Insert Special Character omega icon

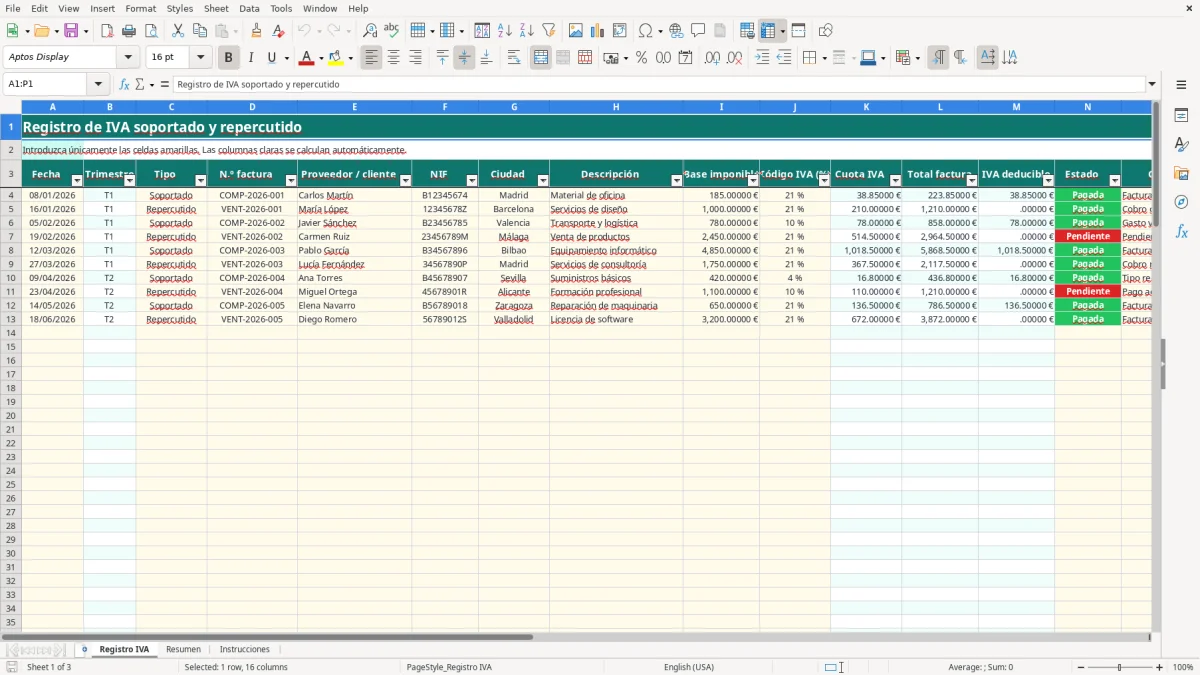tap(646, 31)
